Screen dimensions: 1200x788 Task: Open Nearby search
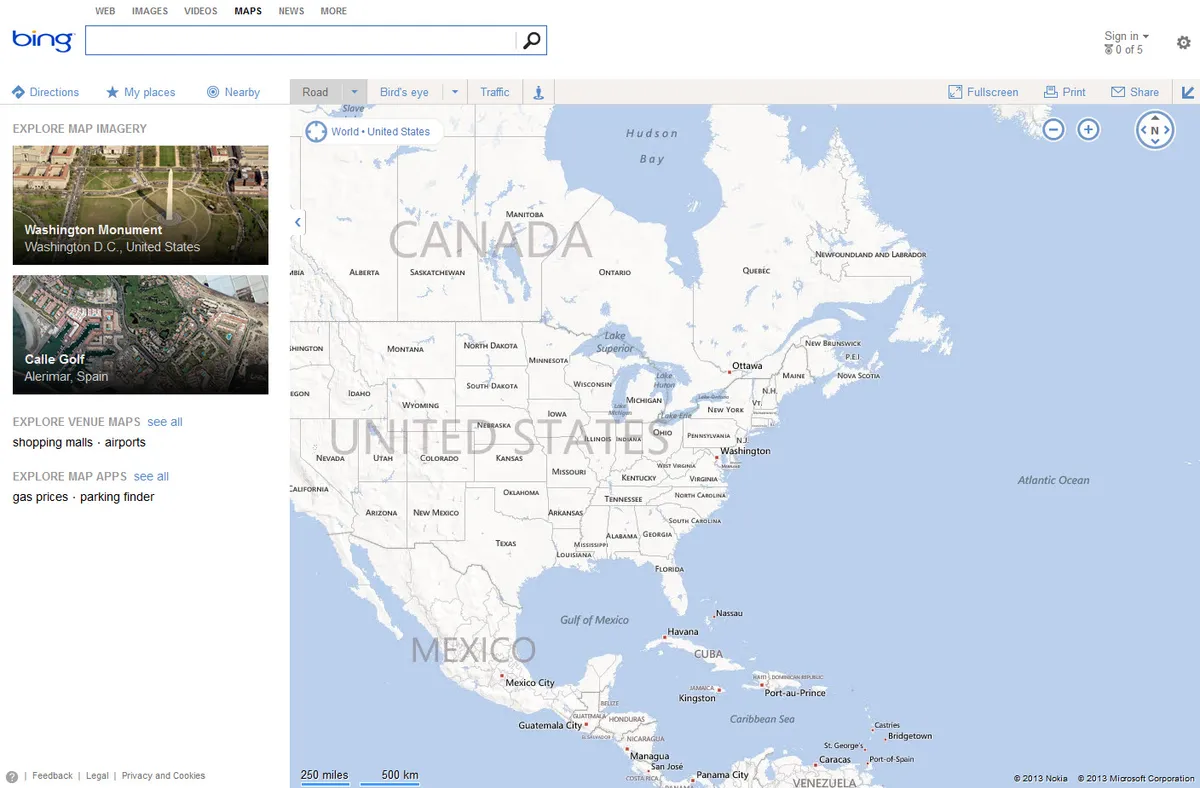tap(233, 91)
